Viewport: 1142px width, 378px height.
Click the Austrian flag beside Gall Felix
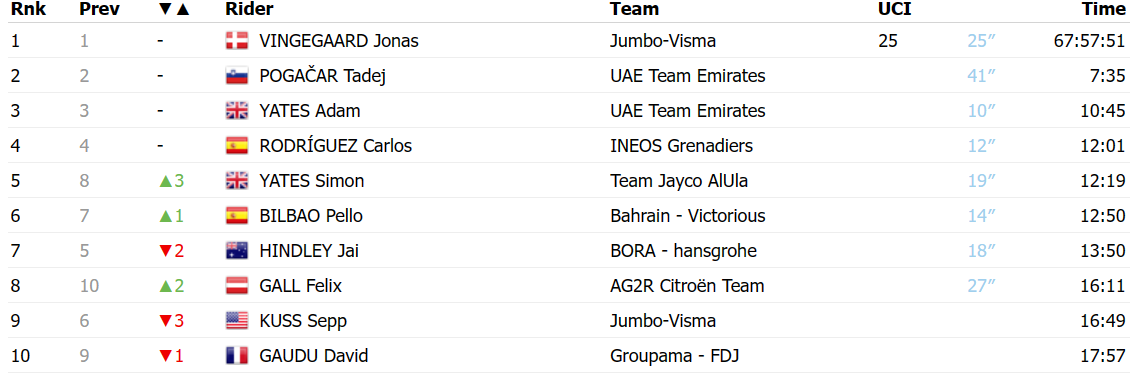coord(237,286)
